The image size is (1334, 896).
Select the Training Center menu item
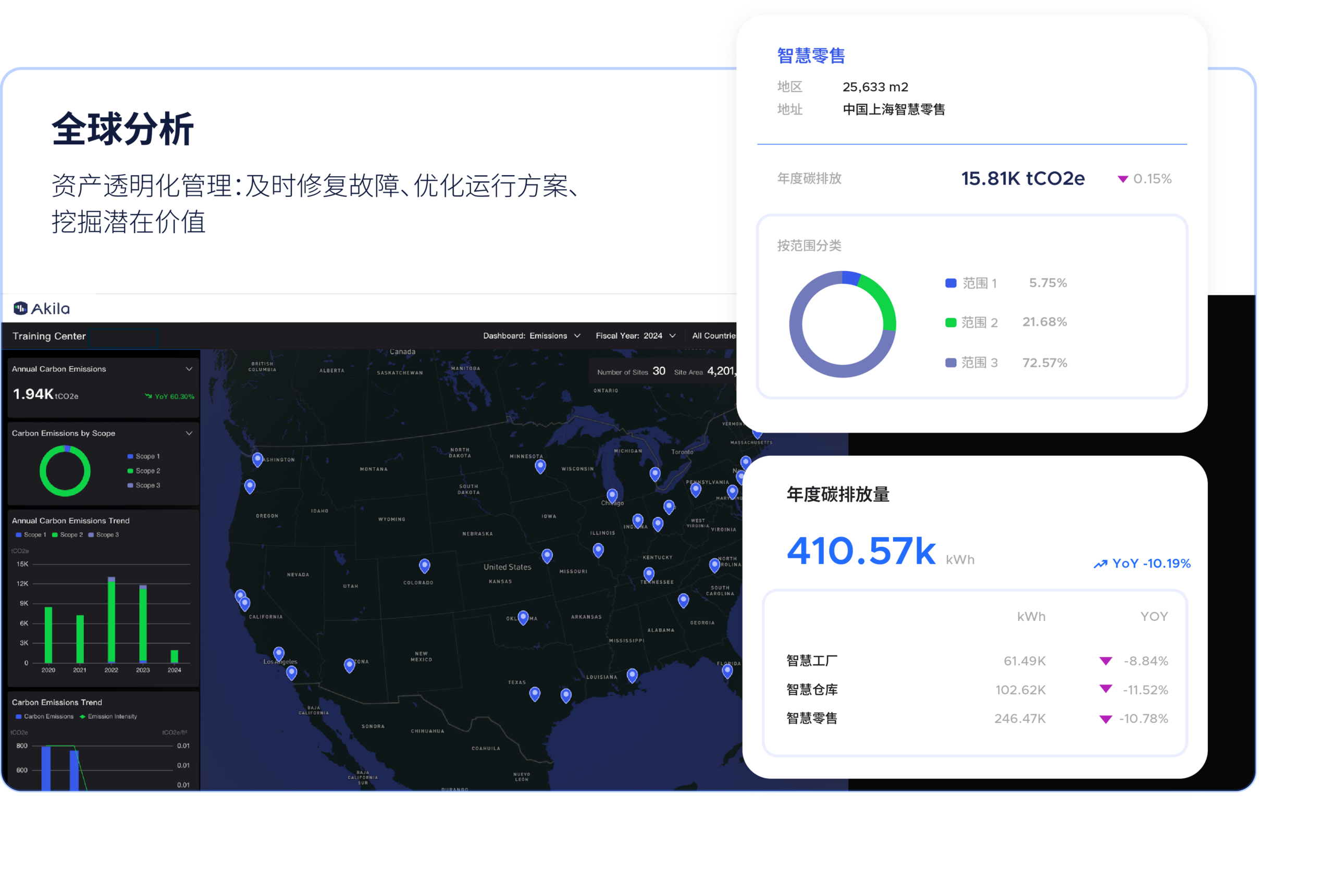(48, 335)
